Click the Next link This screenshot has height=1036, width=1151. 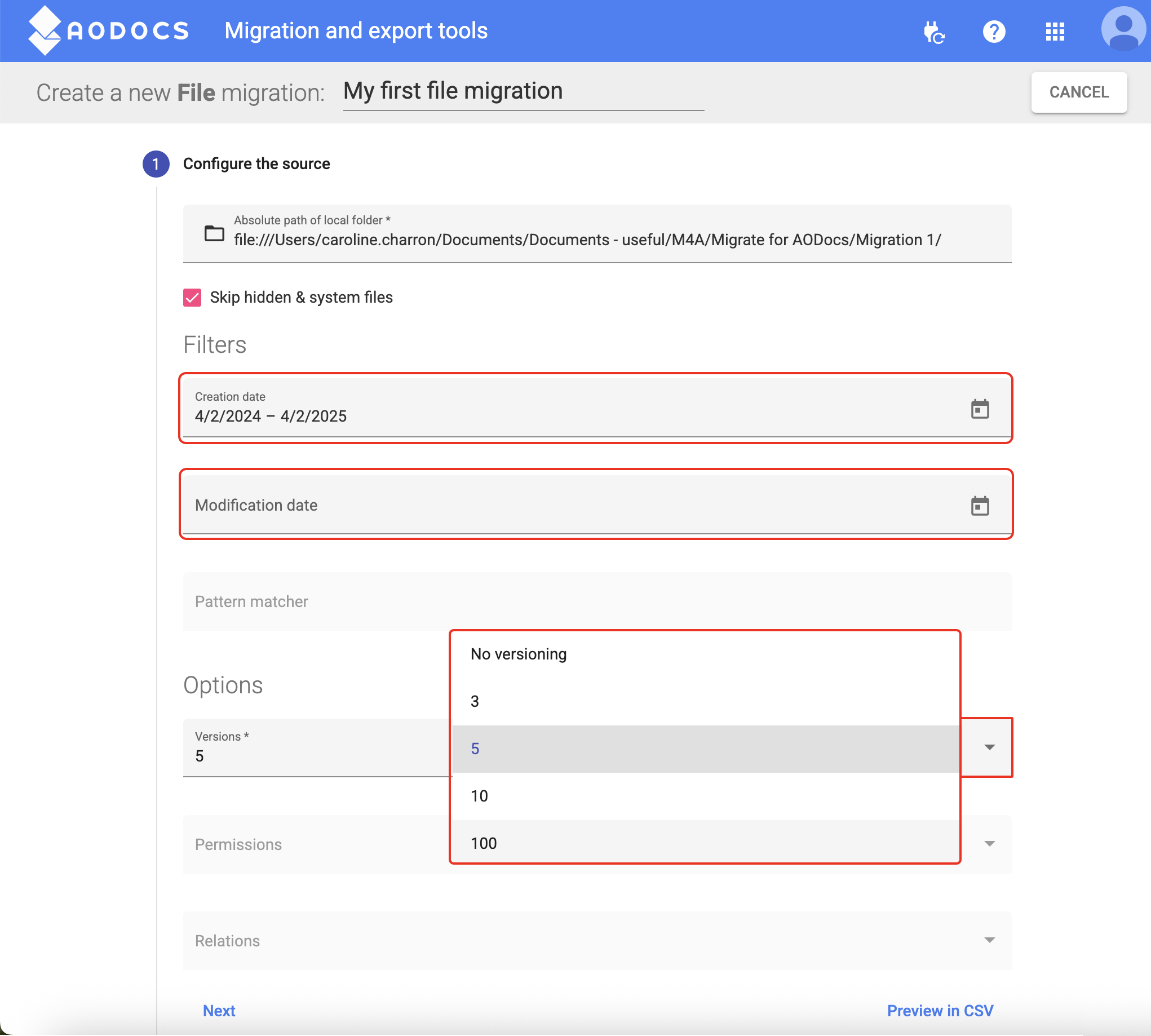tap(219, 1011)
